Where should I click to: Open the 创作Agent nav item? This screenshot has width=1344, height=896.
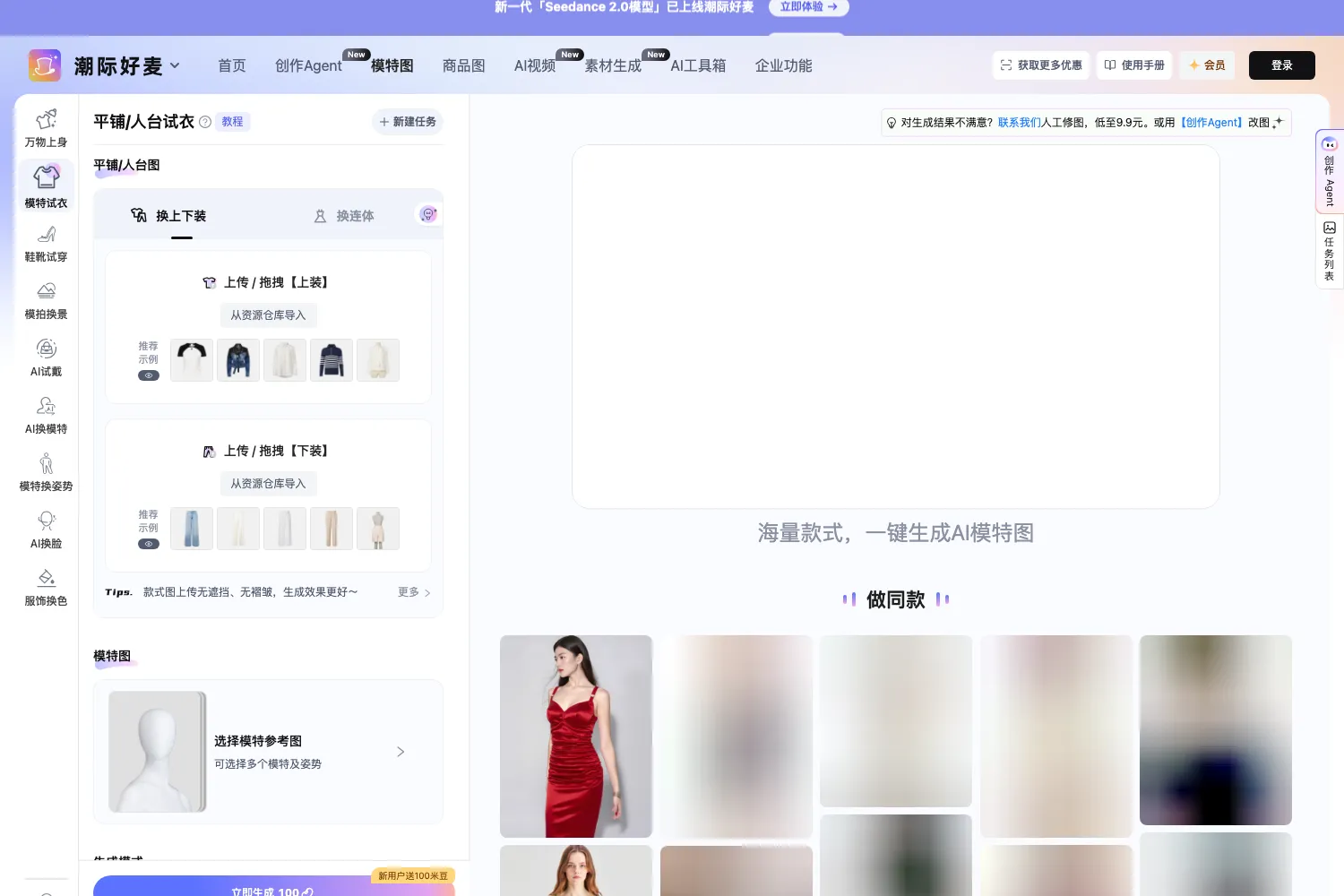(x=308, y=65)
